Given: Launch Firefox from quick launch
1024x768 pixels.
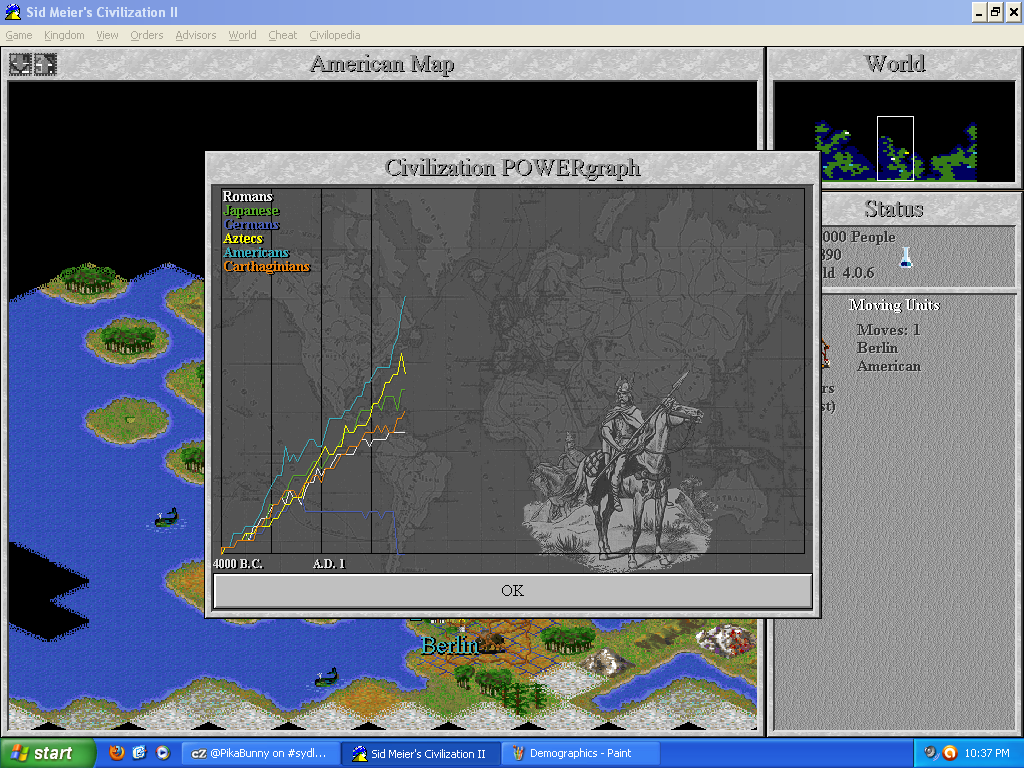Looking at the screenshot, I should click(x=116, y=753).
